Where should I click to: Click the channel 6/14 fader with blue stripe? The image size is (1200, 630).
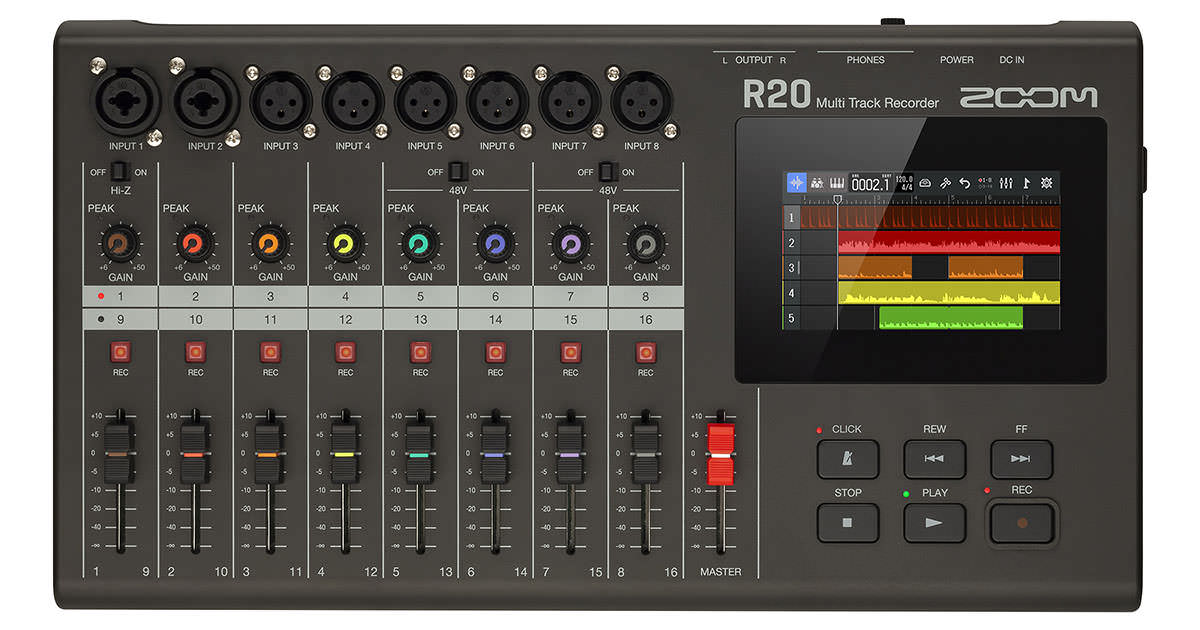click(495, 455)
